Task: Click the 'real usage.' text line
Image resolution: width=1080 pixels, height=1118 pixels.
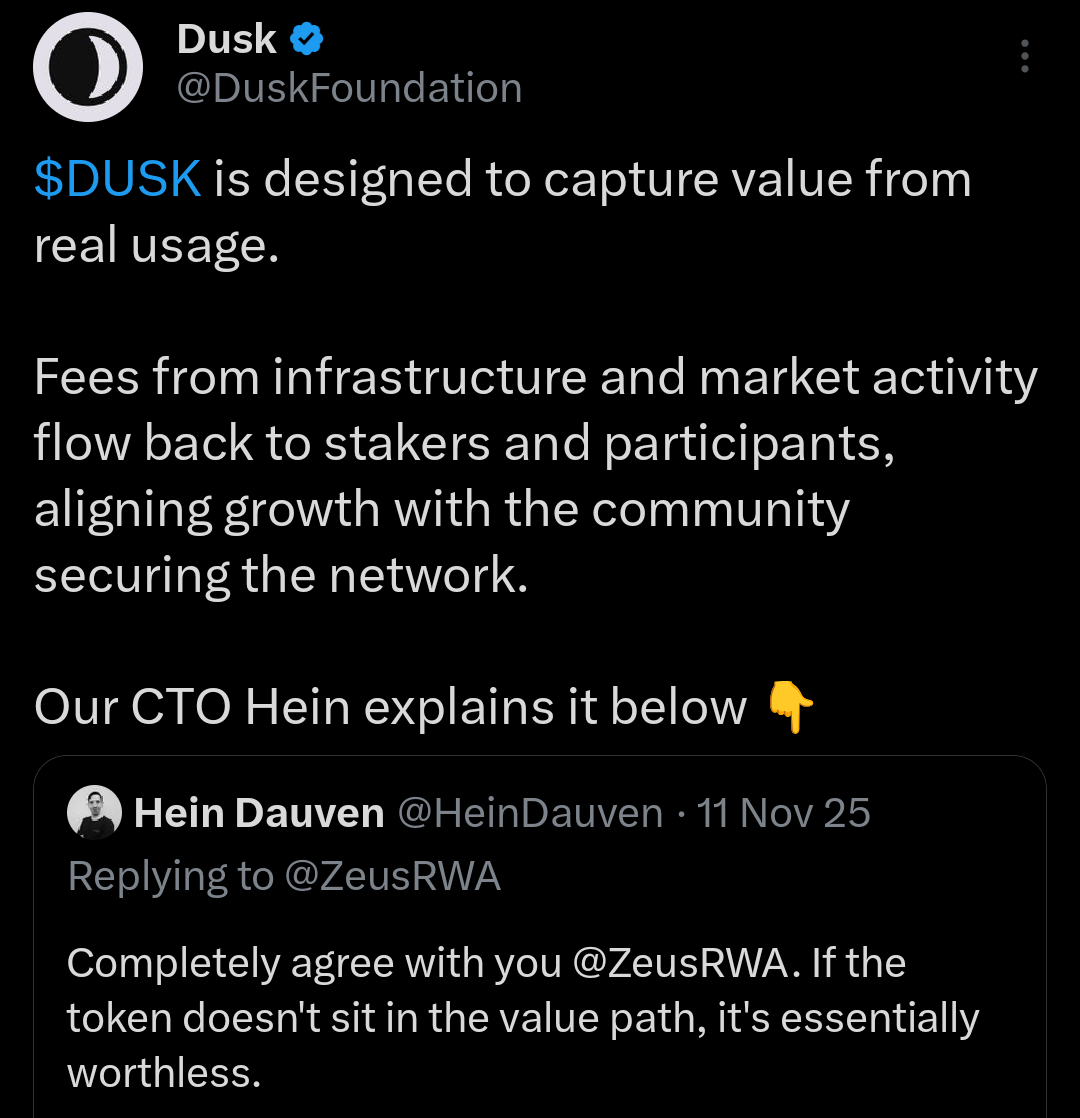Action: click(155, 246)
